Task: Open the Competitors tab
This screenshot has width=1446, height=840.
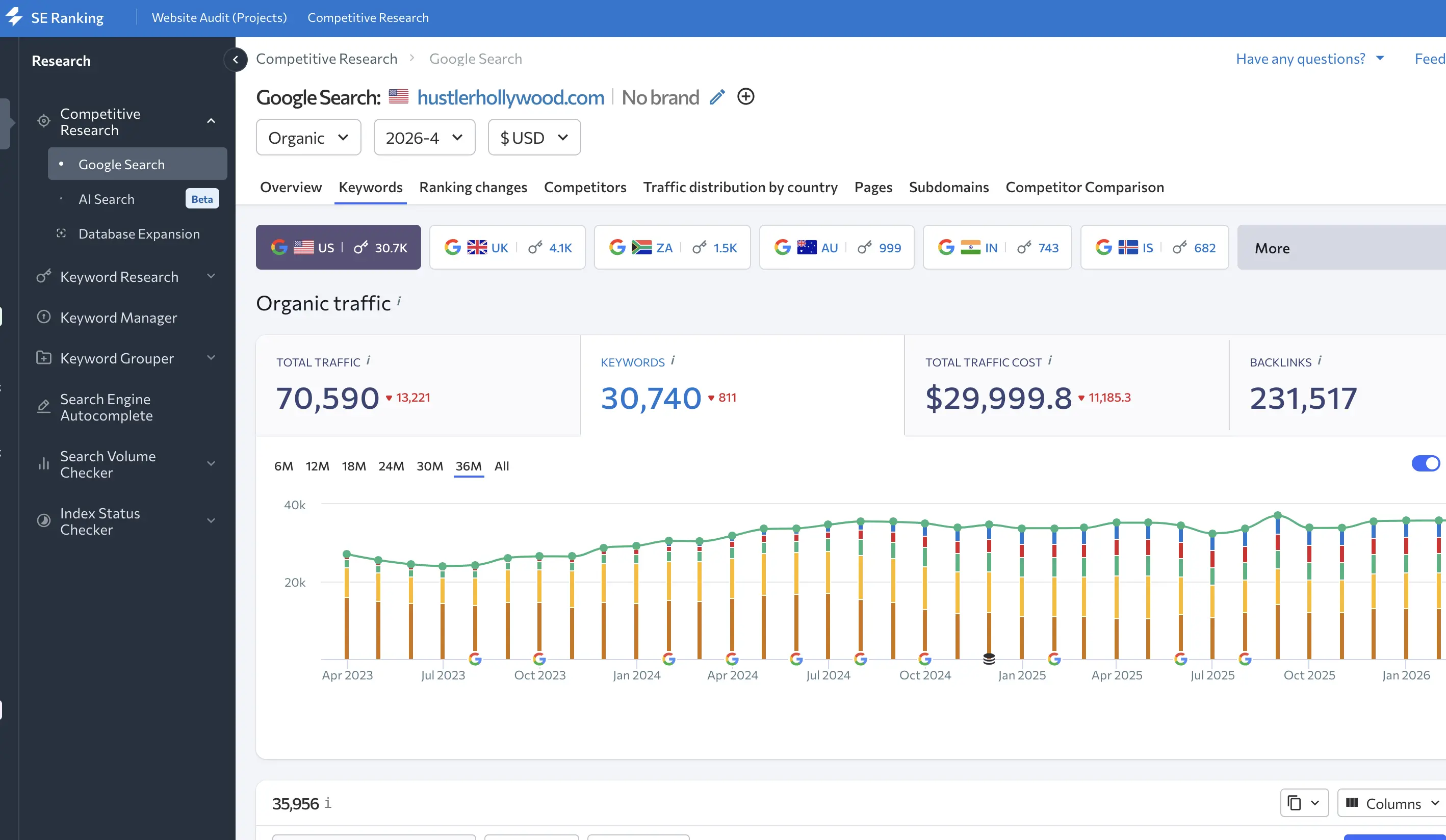Action: 585,187
